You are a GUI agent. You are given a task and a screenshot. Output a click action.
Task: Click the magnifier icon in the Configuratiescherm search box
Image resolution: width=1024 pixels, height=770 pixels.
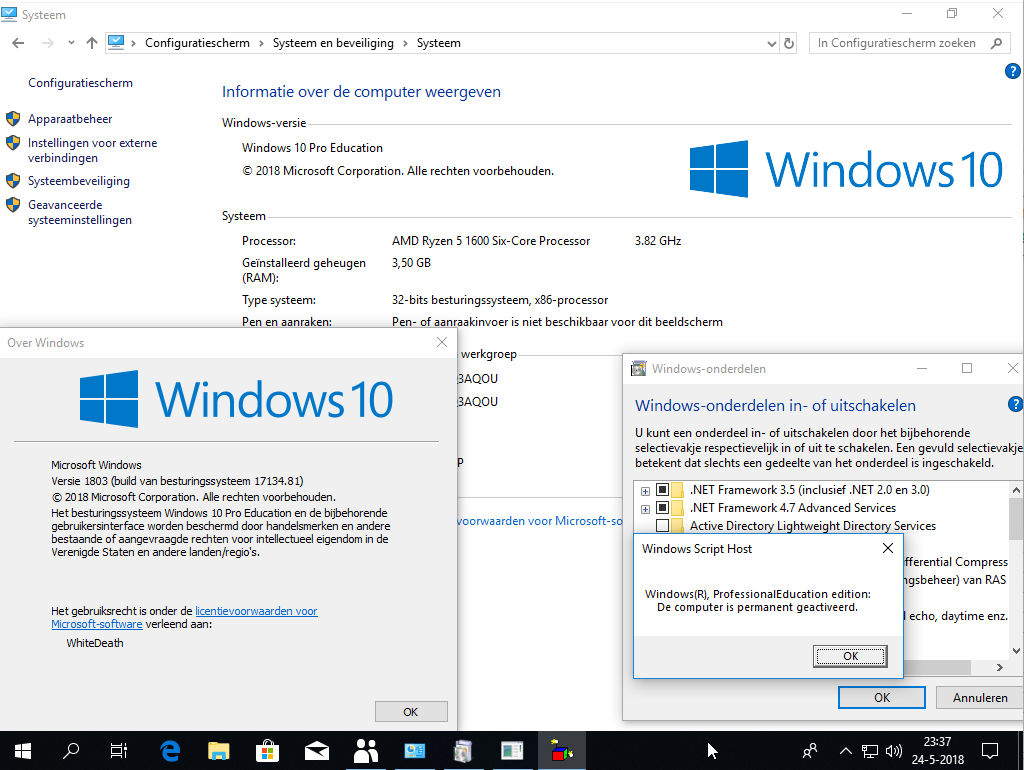click(996, 43)
